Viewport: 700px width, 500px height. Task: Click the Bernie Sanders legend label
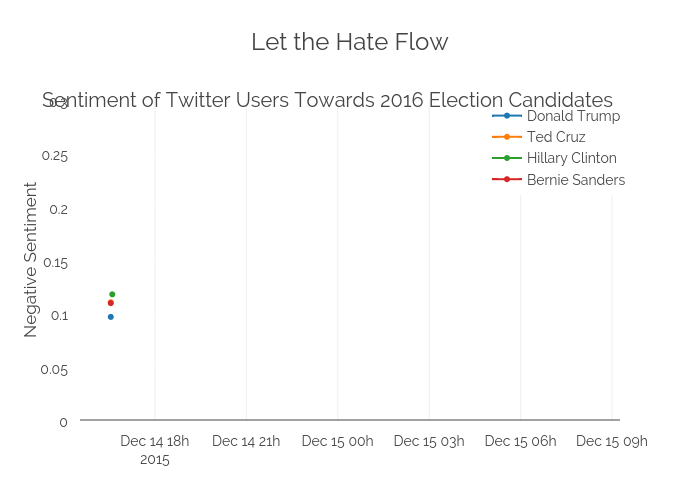point(575,180)
